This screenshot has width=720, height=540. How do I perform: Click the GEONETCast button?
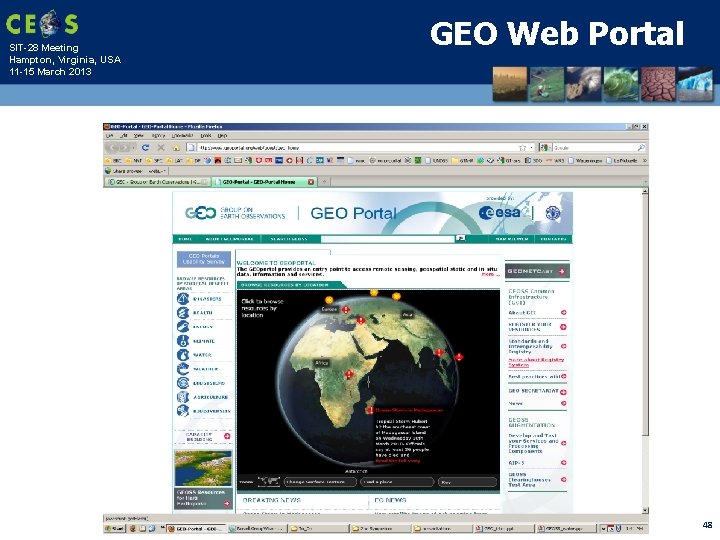point(537,271)
